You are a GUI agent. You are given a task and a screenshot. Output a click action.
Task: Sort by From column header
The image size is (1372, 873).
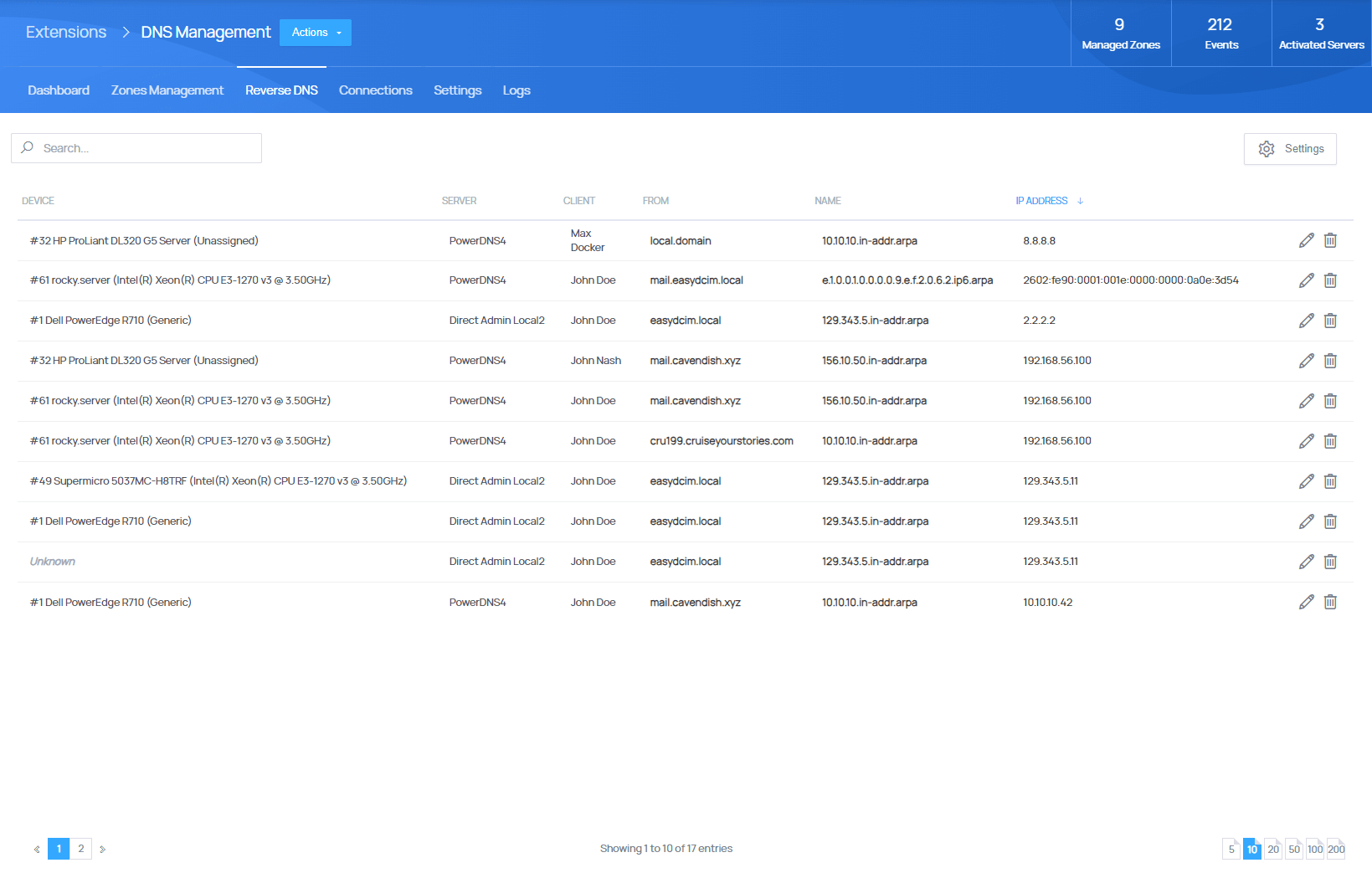click(655, 201)
